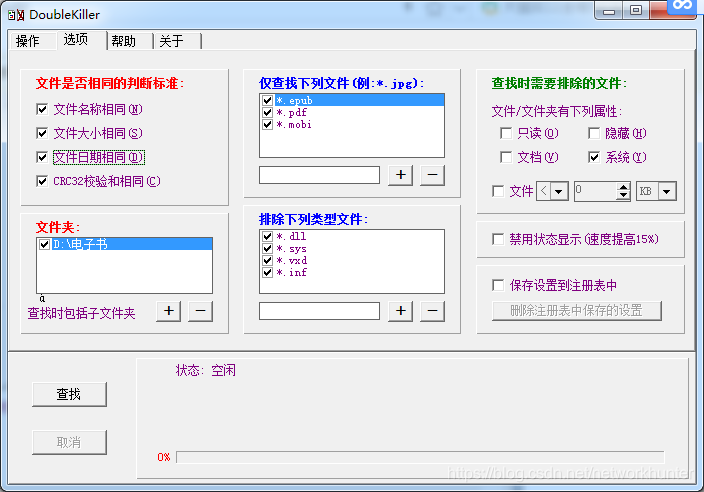This screenshot has height=492, width=704.
Task: Click the file size number field
Action: (595, 192)
